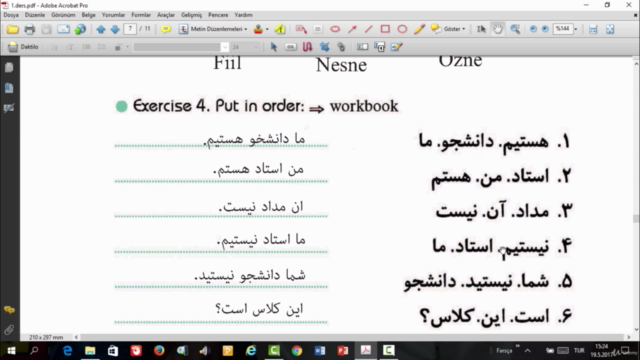Image resolution: width=640 pixels, height=360 pixels.
Task: Open the stamp tool dropdown arrow
Action: [267, 29]
